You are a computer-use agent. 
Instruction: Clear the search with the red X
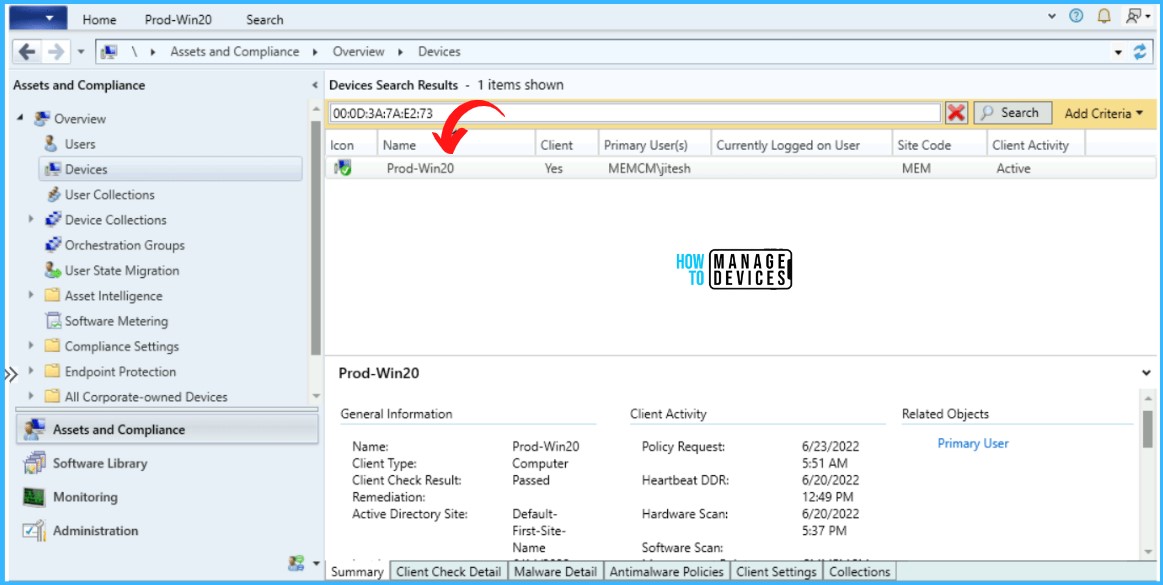point(957,113)
